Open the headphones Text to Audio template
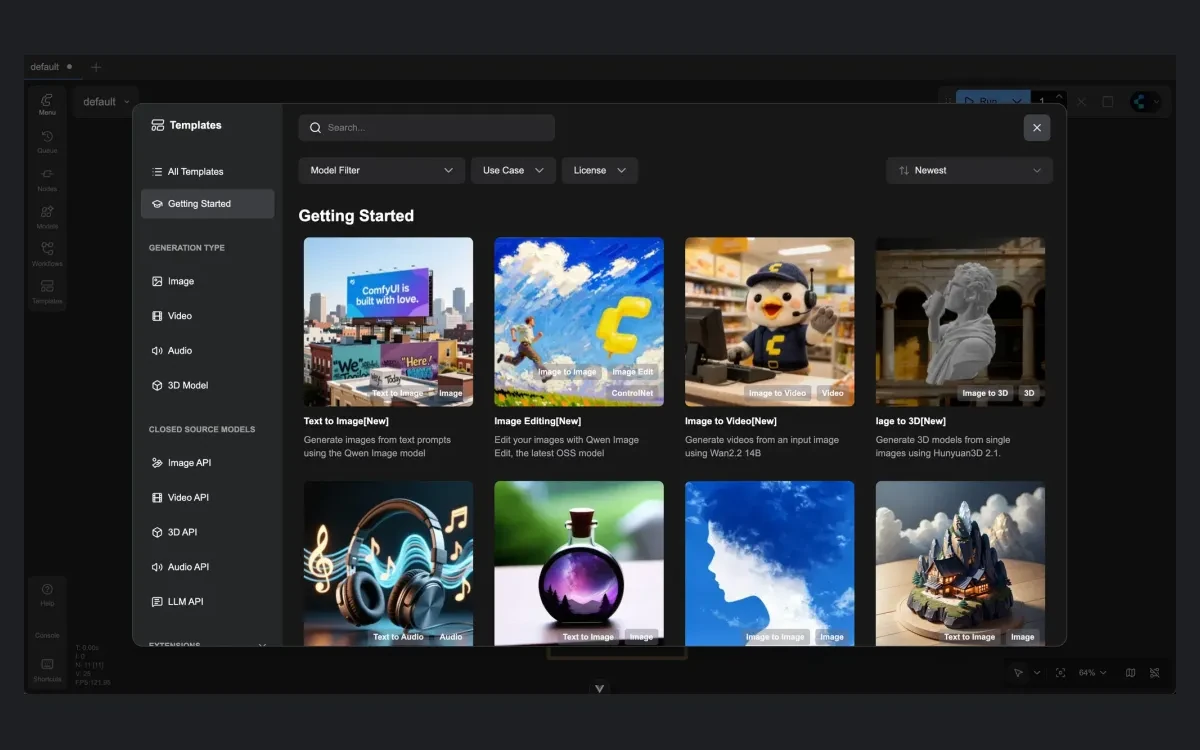This screenshot has width=1200, height=750. pyautogui.click(x=388, y=563)
